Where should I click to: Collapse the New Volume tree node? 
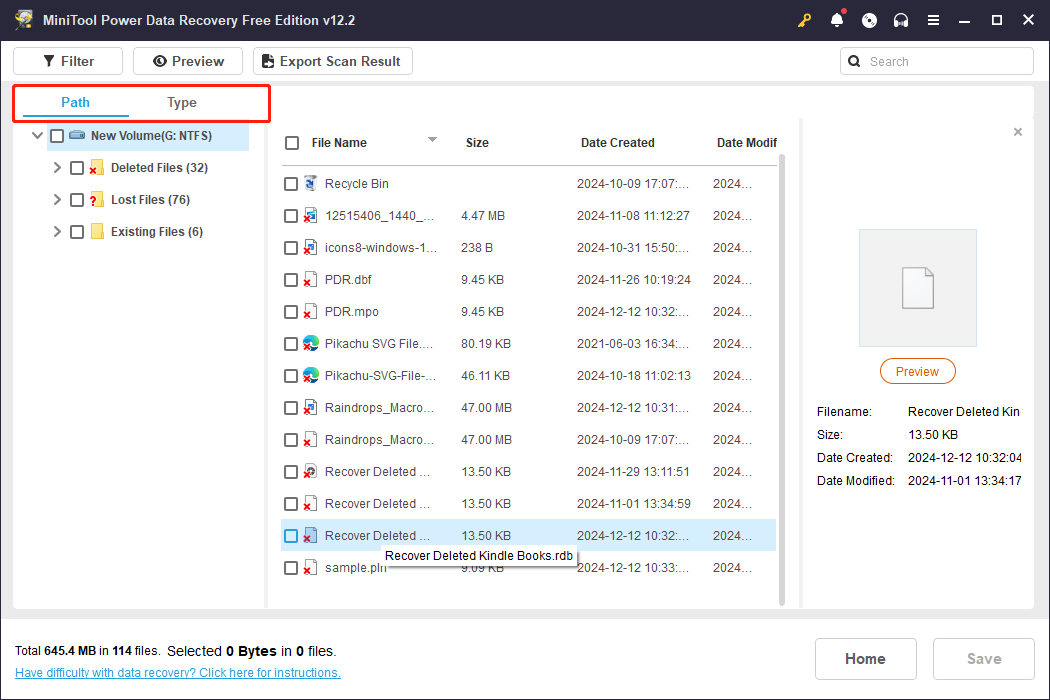click(x=38, y=135)
